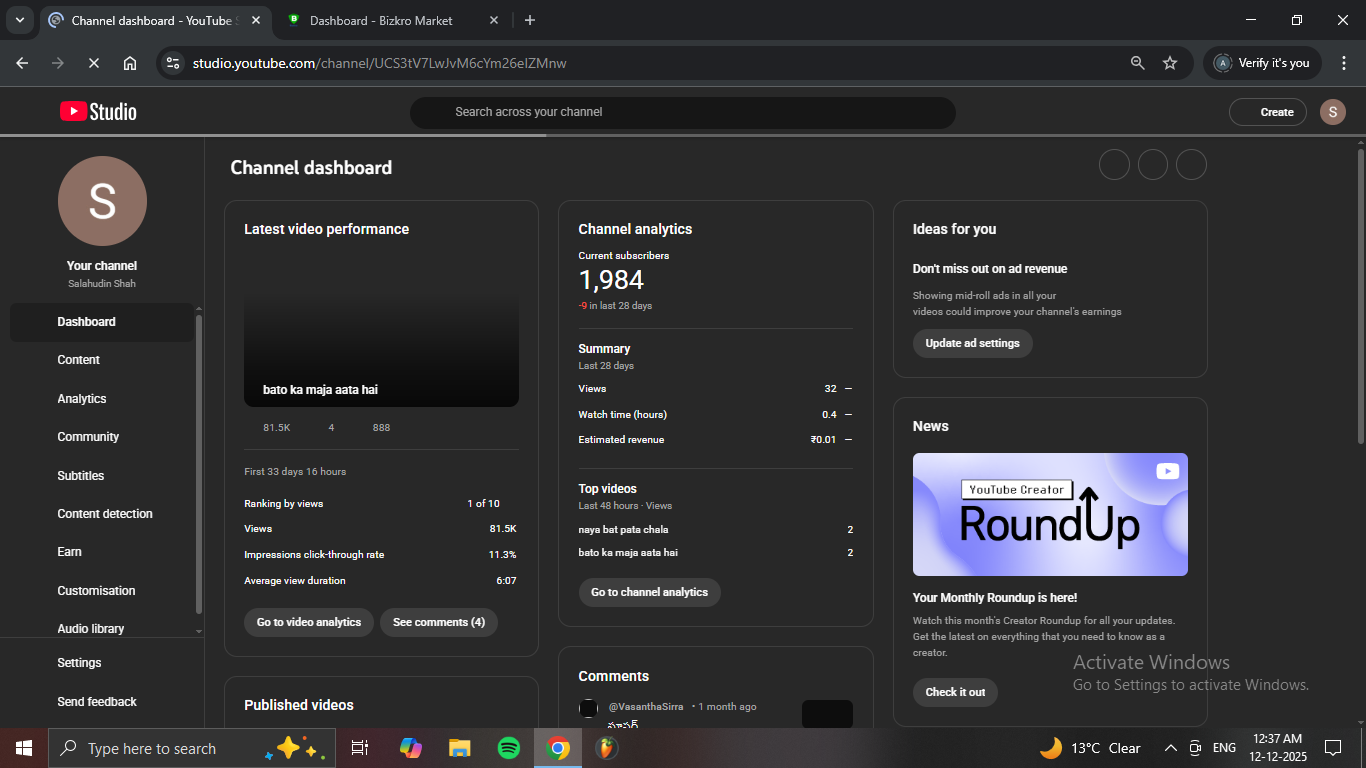This screenshot has height=768, width=1366.
Task: Launch FL Studio from the taskbar
Action: [x=606, y=748]
